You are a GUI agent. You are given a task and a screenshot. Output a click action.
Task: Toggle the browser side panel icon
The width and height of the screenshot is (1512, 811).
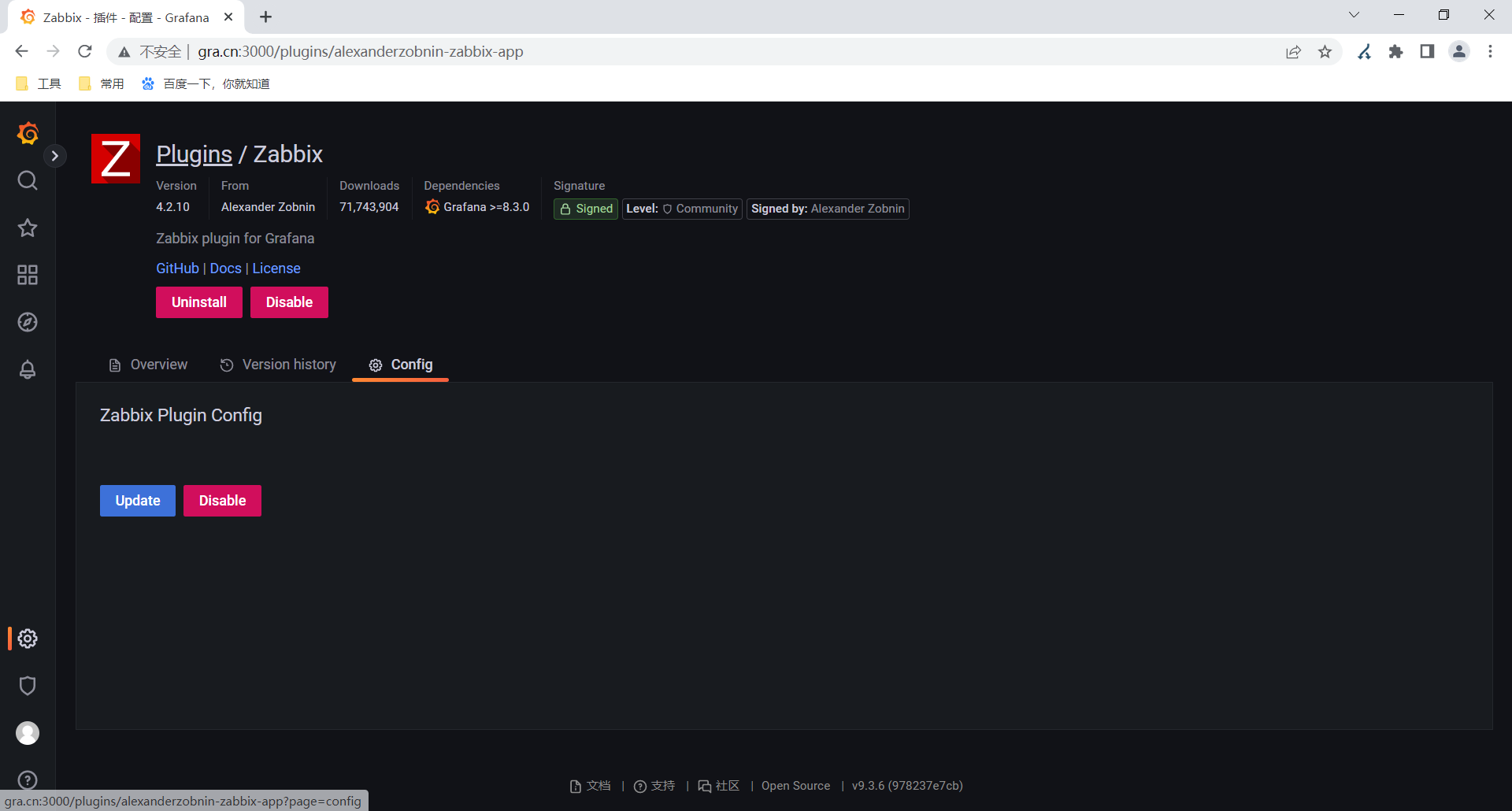1427,52
